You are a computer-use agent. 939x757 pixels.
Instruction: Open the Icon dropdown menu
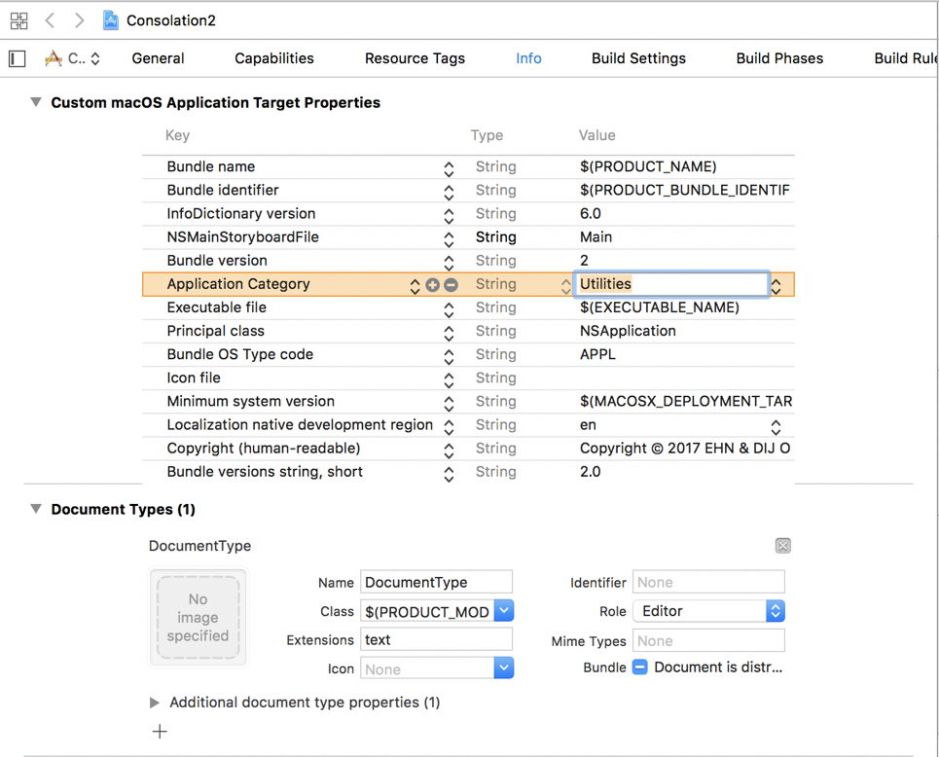point(504,669)
